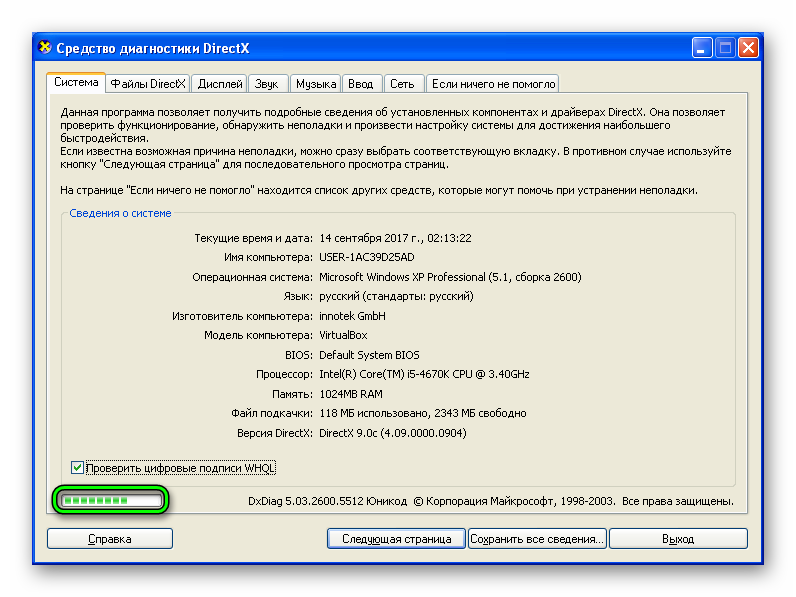Click processor value Intel Core i5-4670K

tap(424, 375)
